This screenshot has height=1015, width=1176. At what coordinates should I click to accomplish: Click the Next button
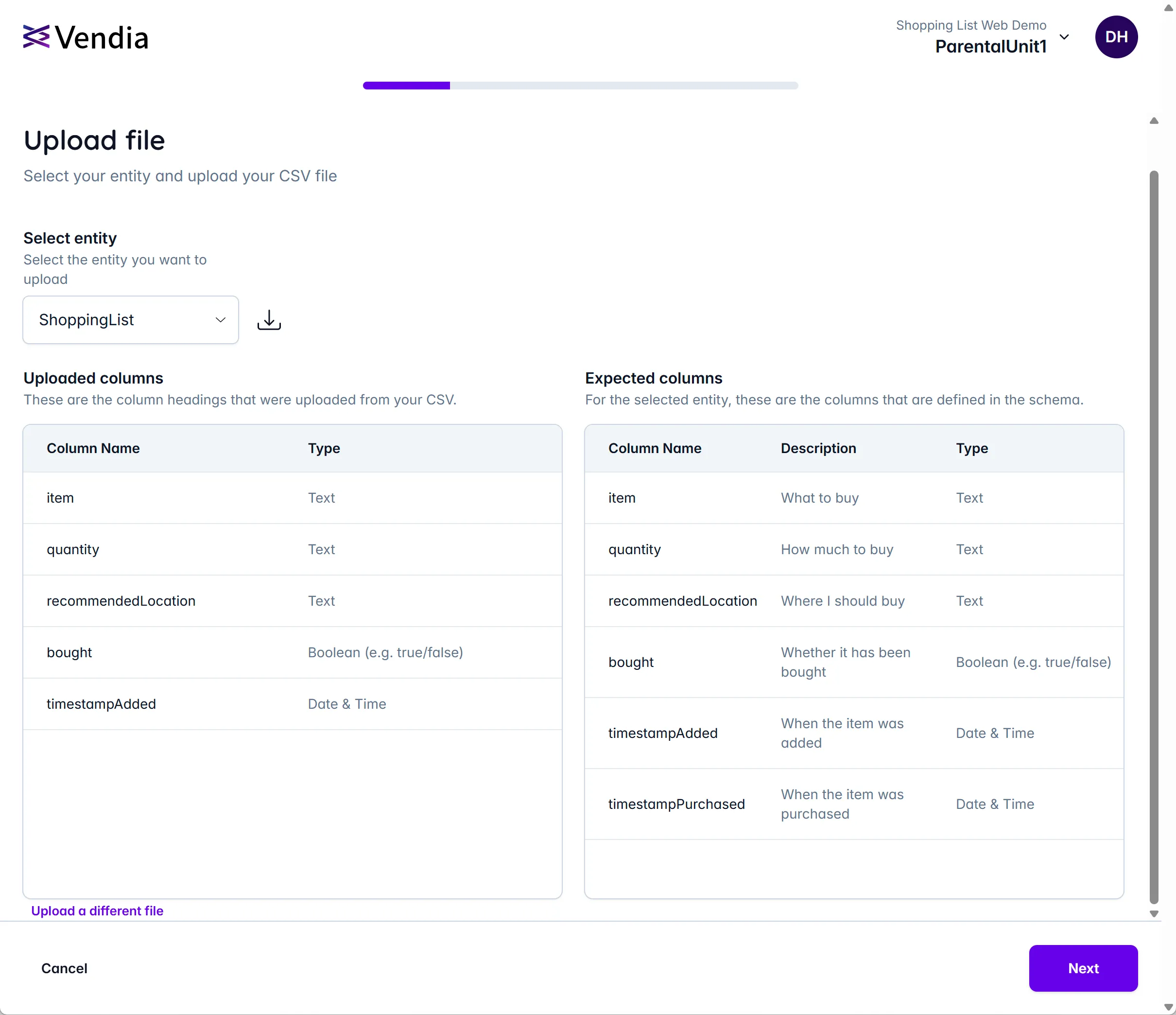pos(1083,968)
